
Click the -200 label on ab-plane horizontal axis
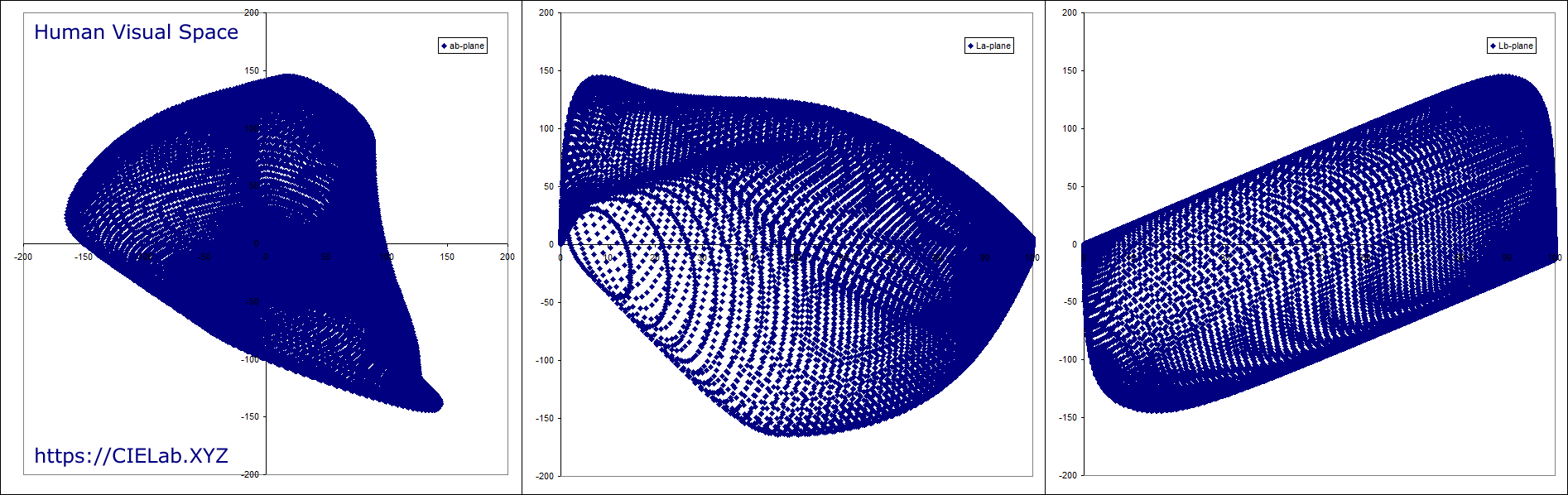(23, 257)
